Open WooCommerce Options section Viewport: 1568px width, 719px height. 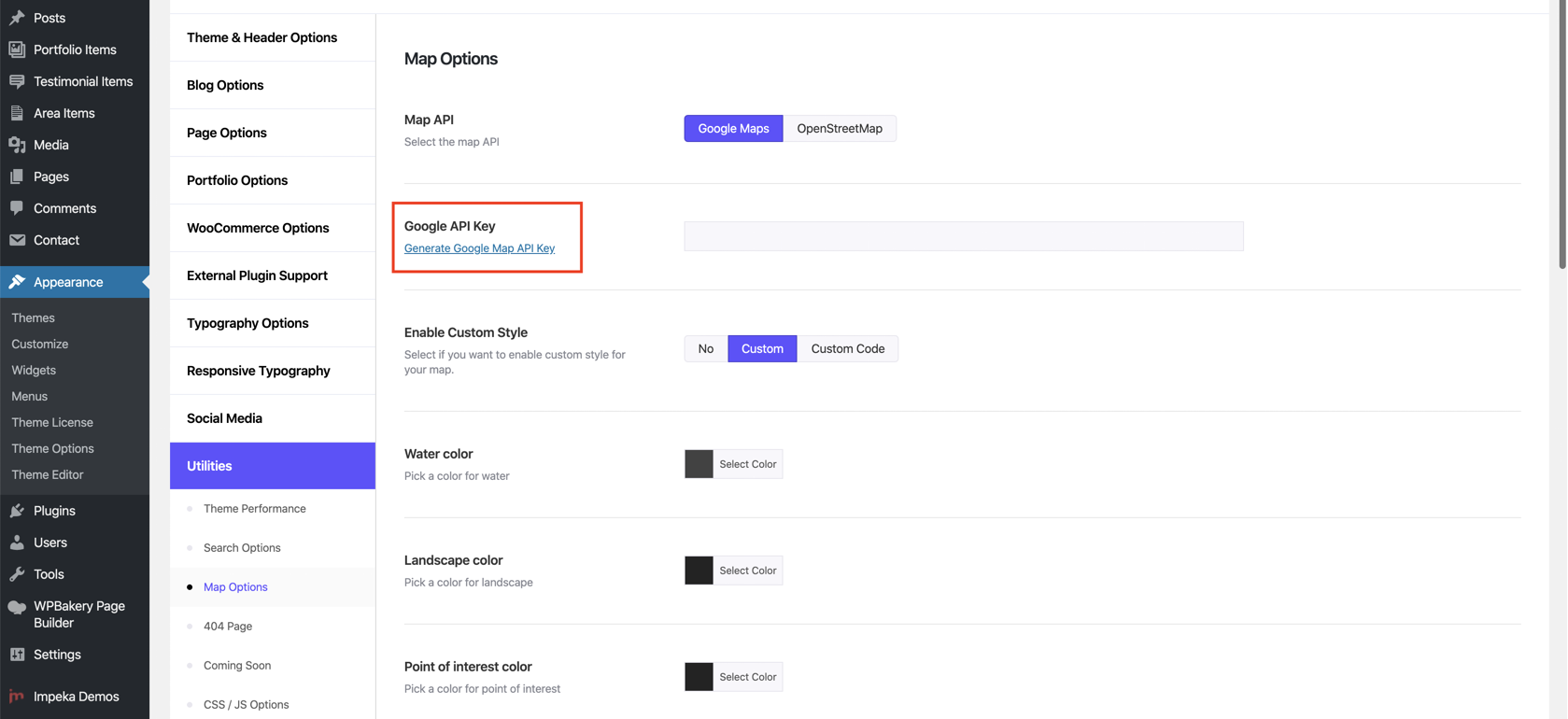273,228
